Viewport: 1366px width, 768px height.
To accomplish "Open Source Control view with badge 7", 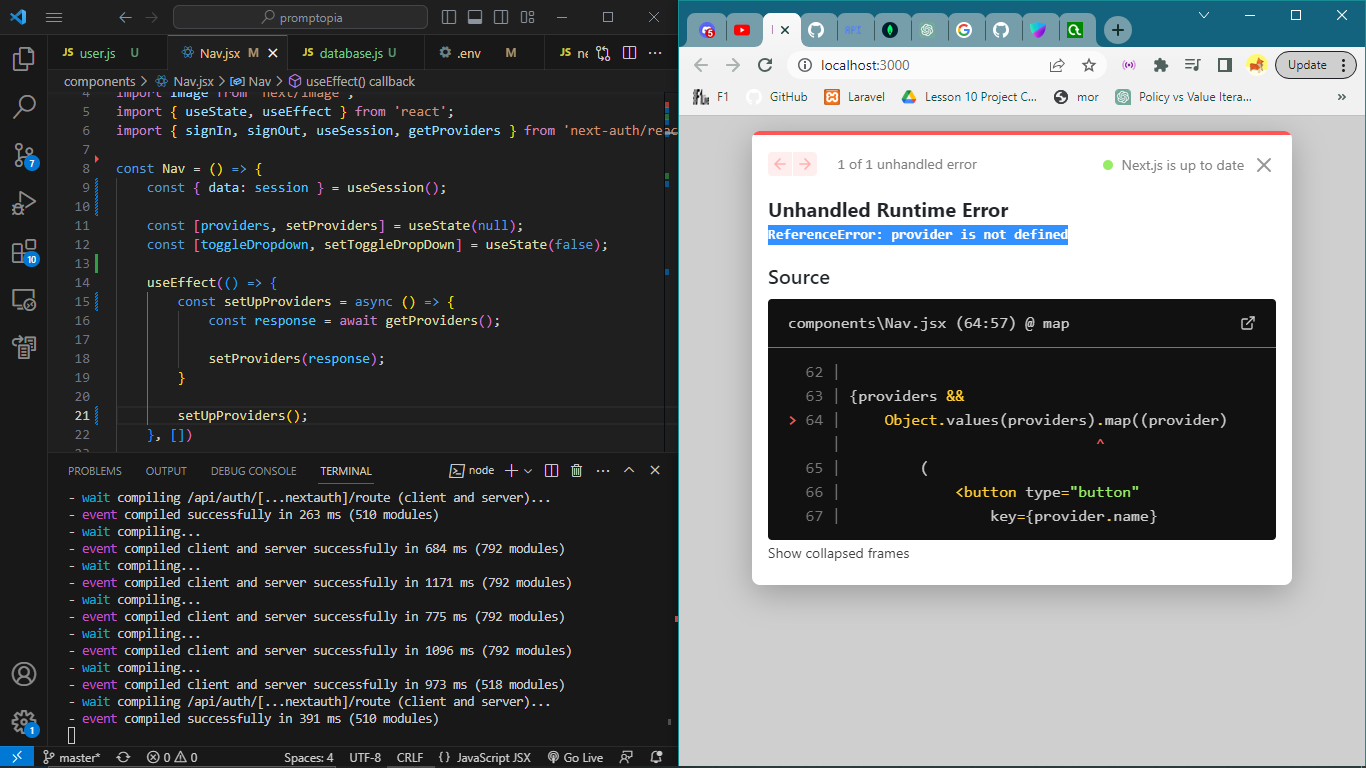I will [24, 155].
